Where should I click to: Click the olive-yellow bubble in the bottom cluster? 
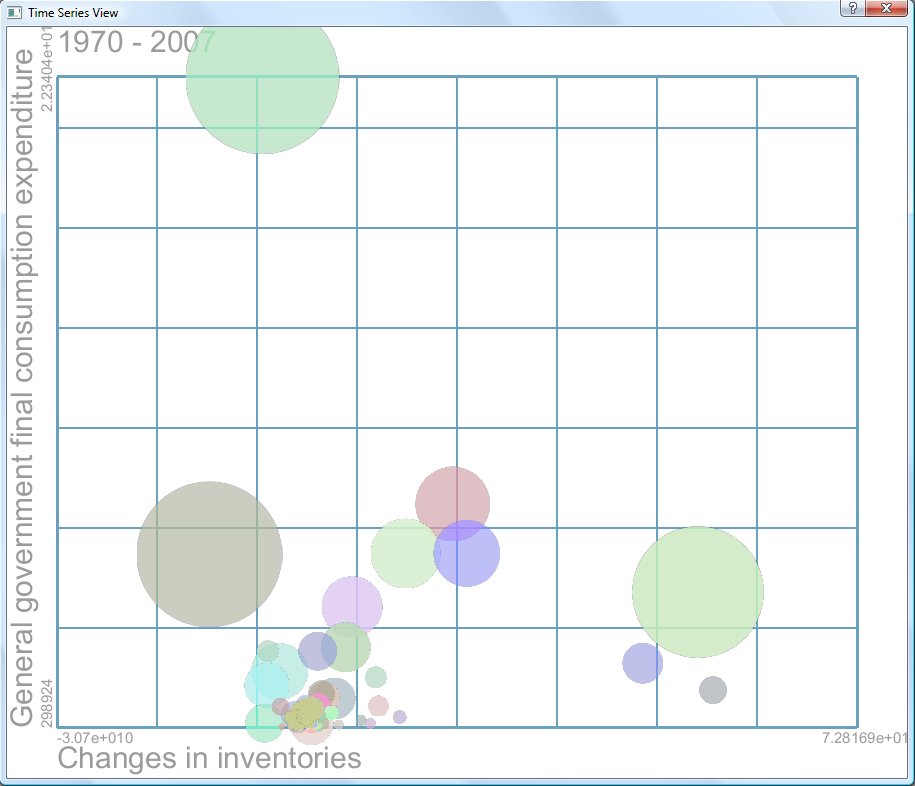click(x=304, y=714)
